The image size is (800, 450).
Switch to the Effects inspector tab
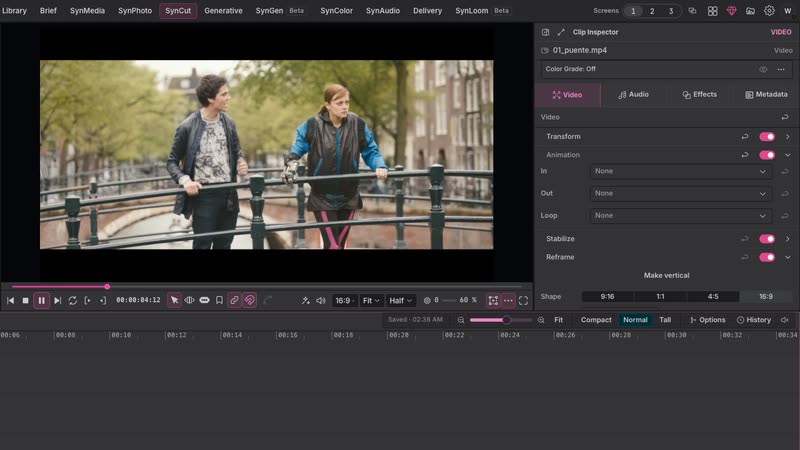[699, 95]
